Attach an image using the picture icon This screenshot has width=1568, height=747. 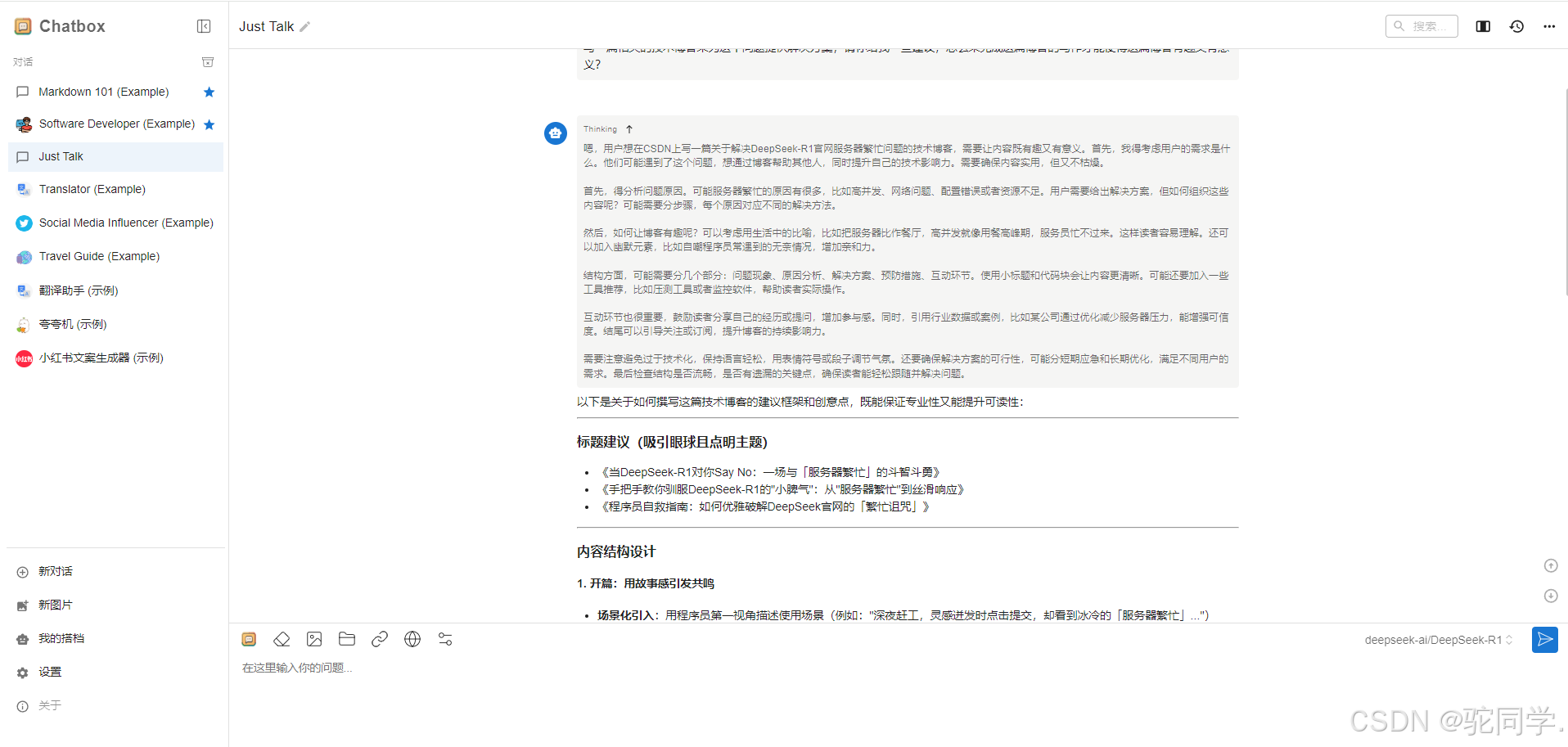pyautogui.click(x=314, y=639)
